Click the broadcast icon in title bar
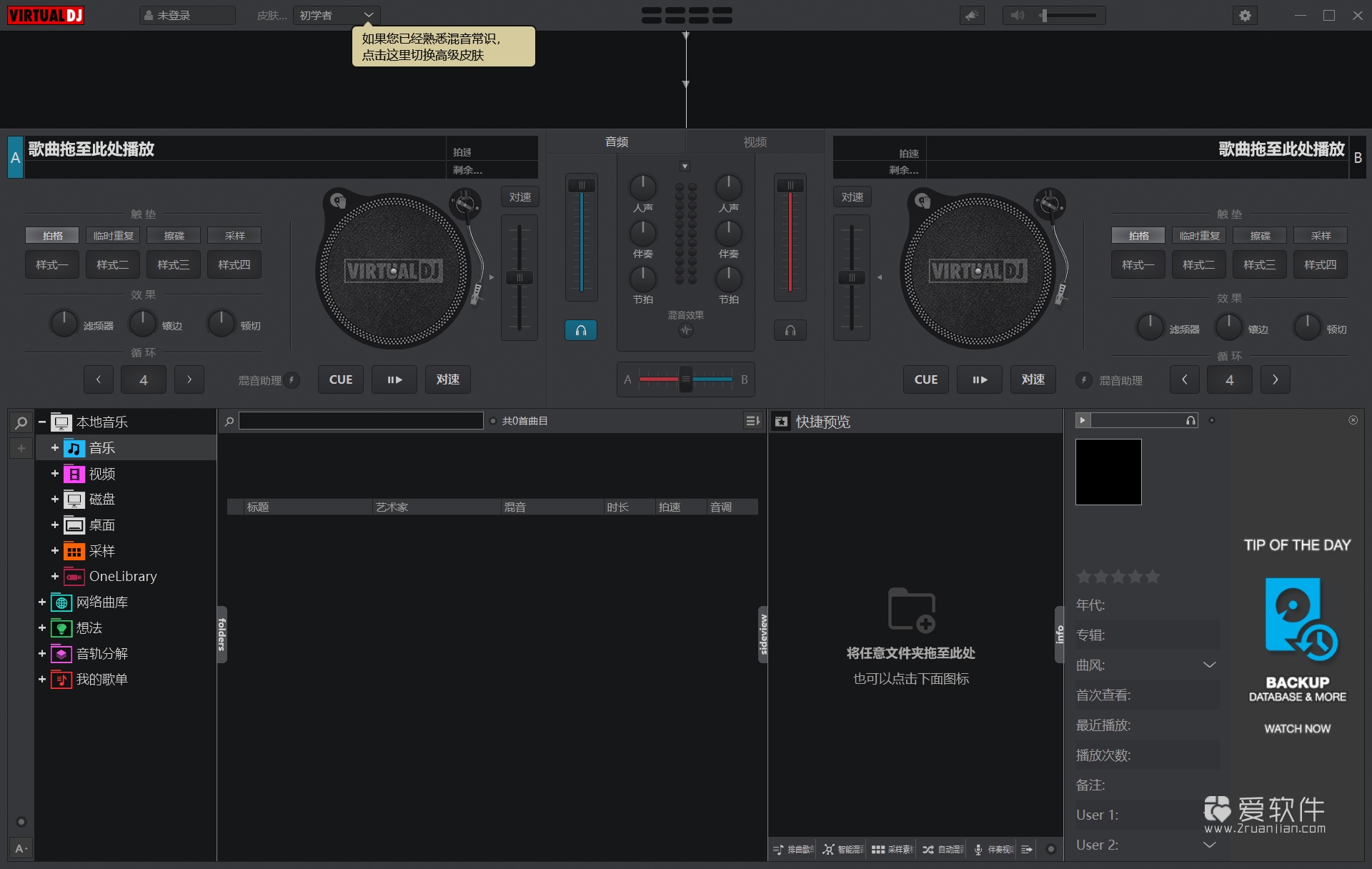1372x869 pixels. [972, 15]
